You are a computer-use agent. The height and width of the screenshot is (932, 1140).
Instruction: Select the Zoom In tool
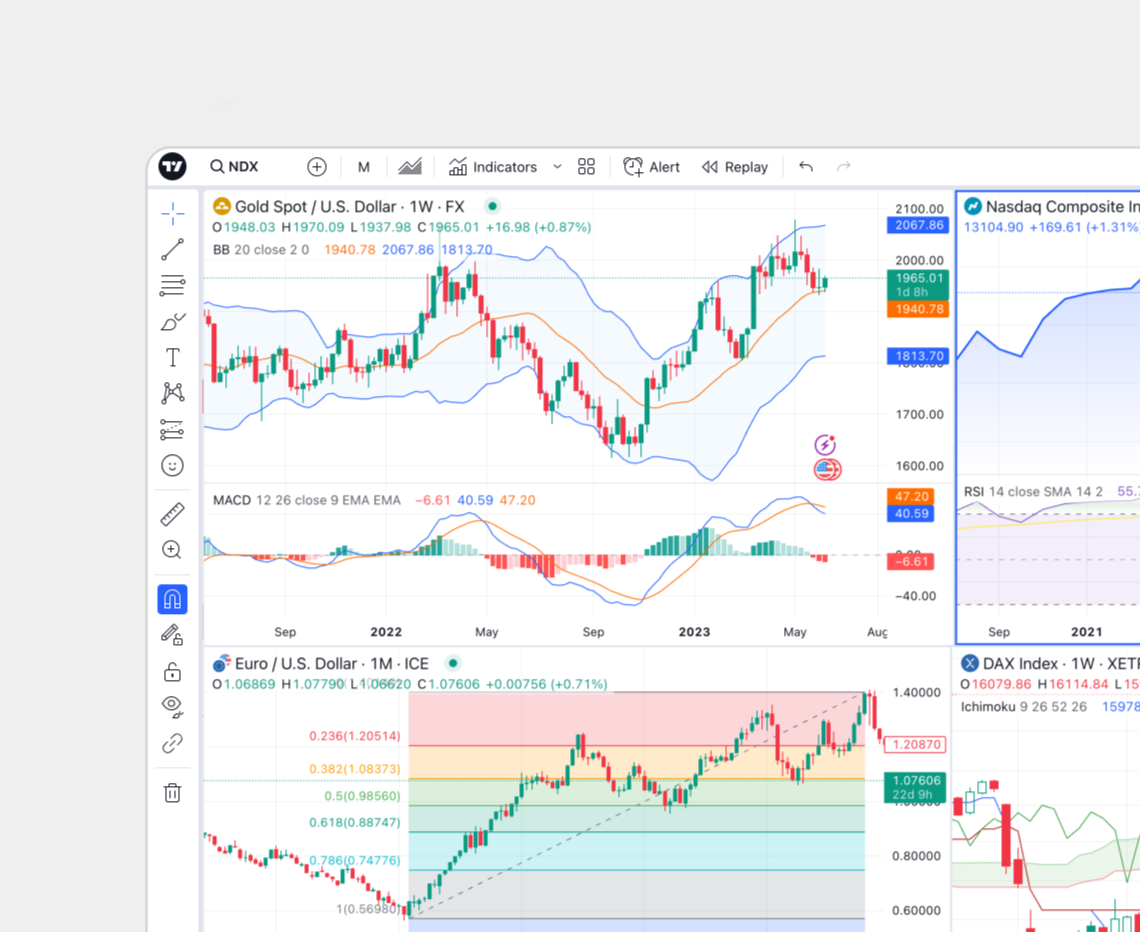tap(172, 549)
